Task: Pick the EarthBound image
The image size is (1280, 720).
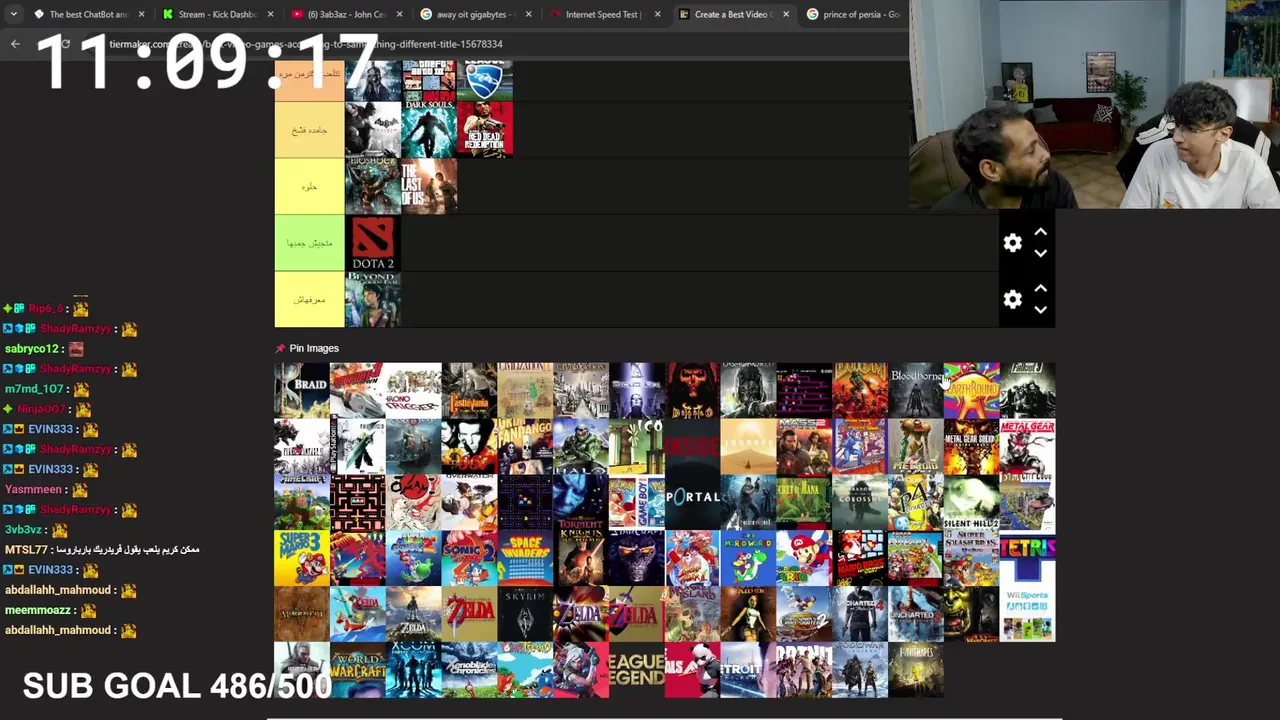Action: click(972, 390)
